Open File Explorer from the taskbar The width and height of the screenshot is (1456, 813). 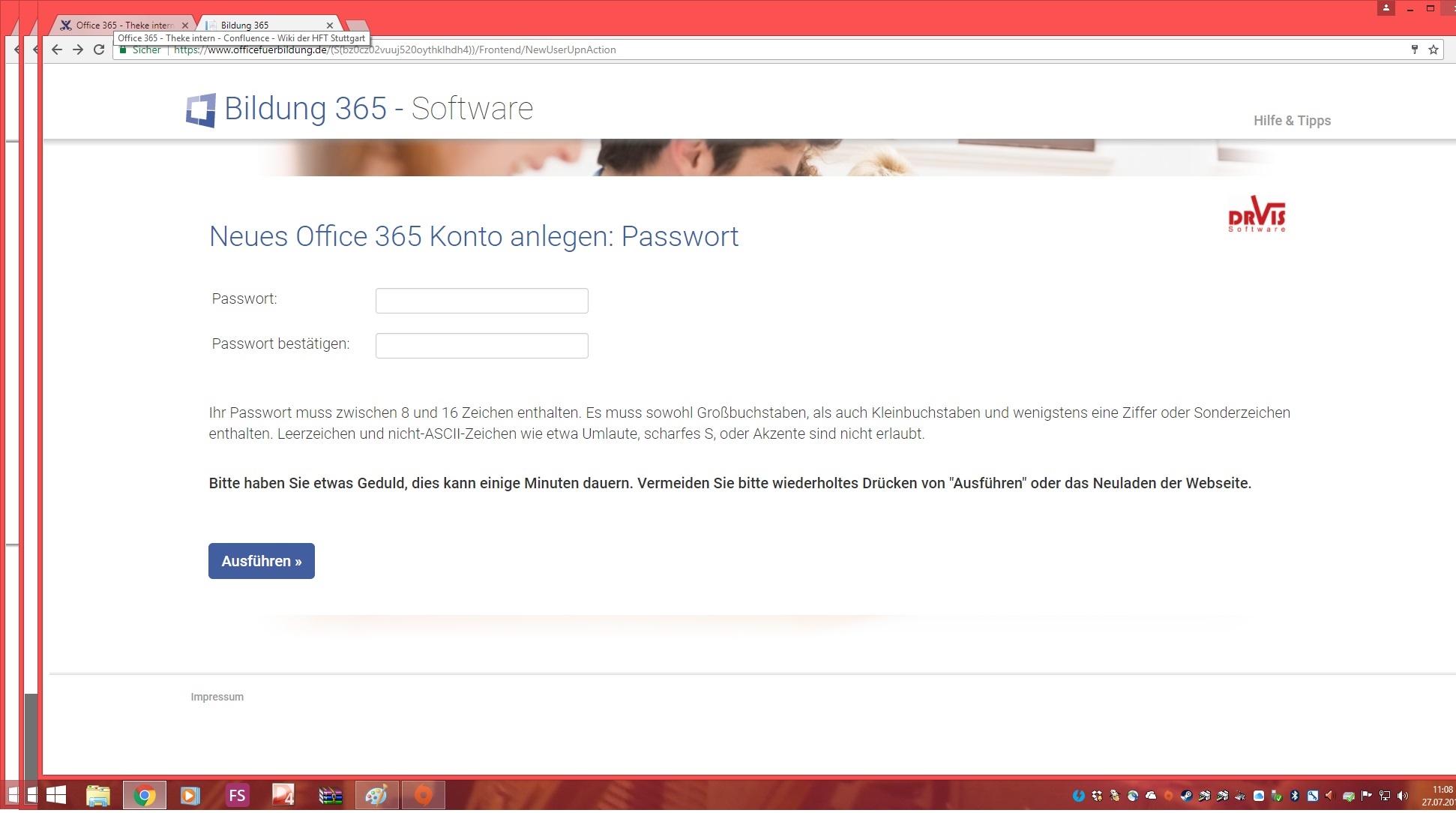[x=97, y=796]
